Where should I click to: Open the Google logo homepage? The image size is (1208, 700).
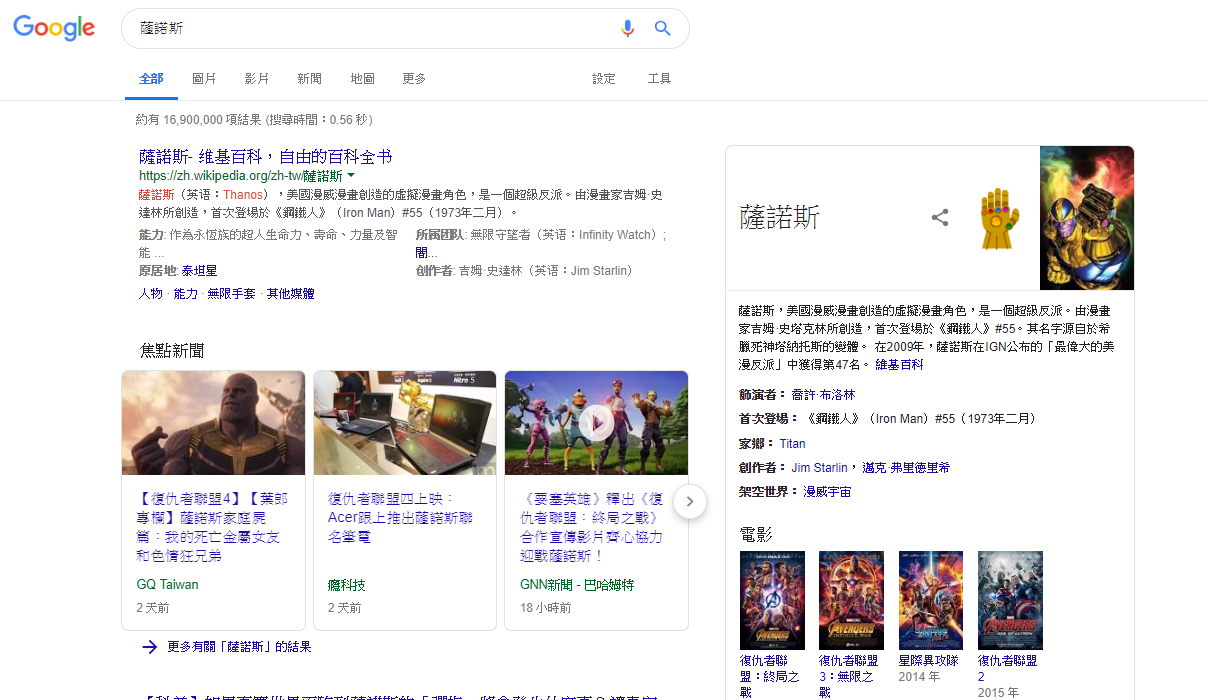[x=54, y=29]
